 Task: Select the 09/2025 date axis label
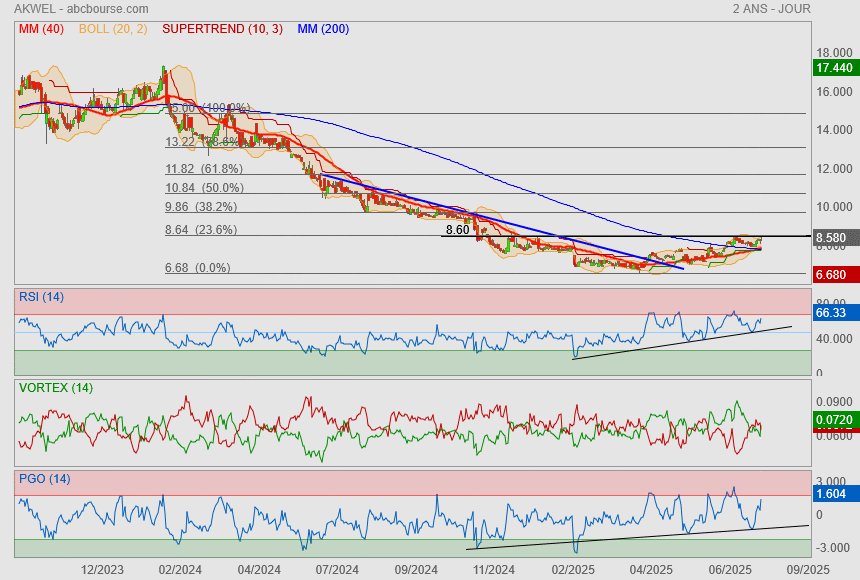coord(808,570)
